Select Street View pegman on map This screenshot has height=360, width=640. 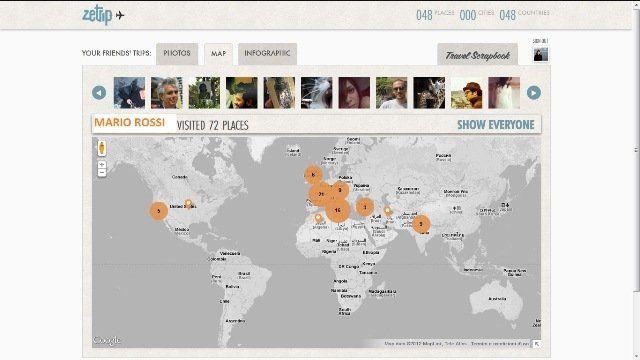(102, 148)
